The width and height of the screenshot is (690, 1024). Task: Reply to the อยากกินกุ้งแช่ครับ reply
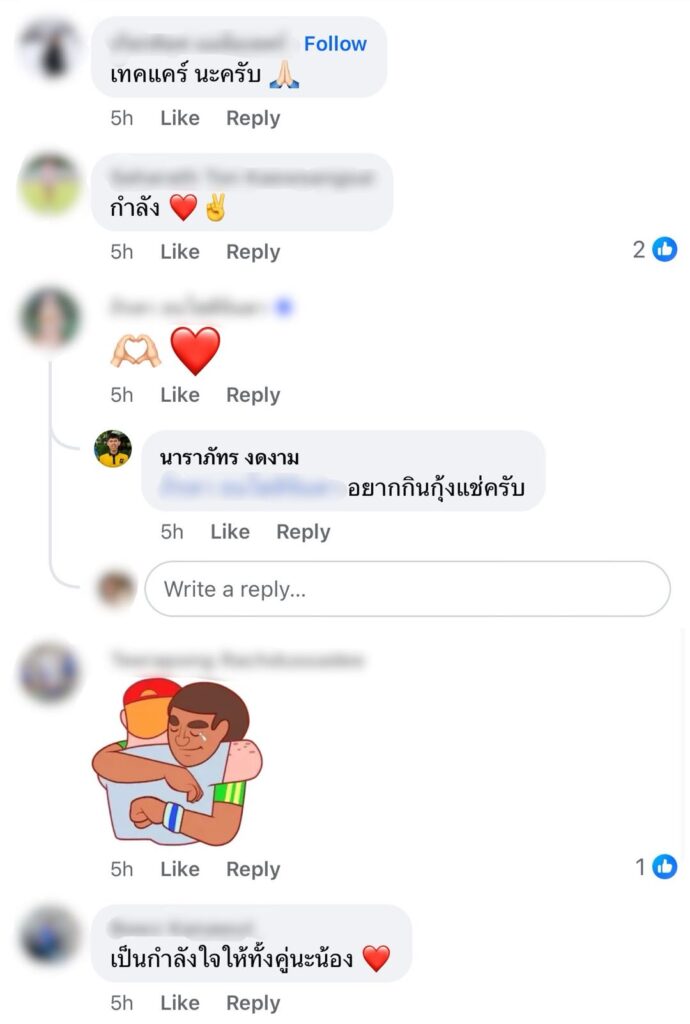pos(303,532)
